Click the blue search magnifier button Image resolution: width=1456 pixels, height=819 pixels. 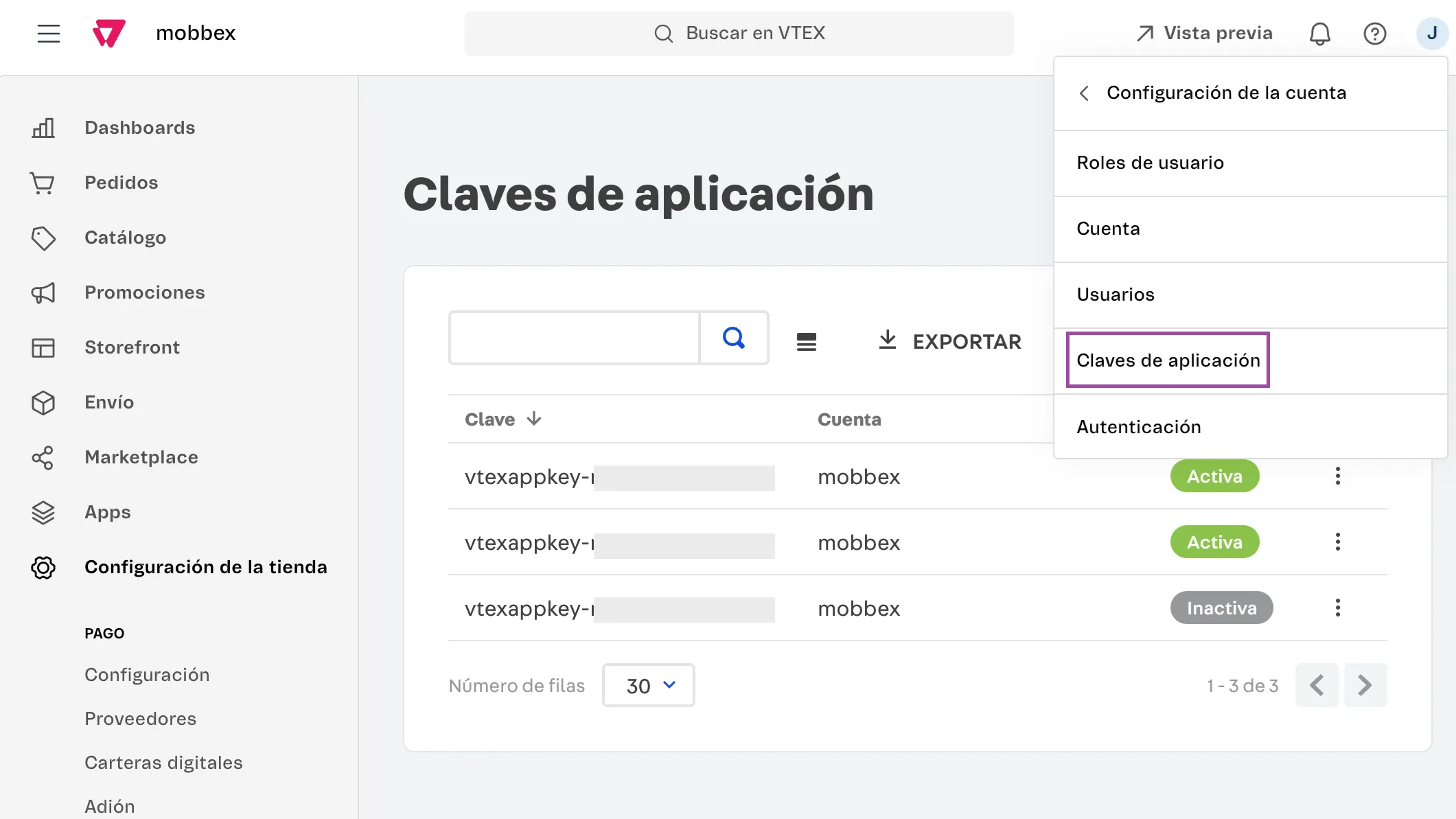pyautogui.click(x=734, y=338)
